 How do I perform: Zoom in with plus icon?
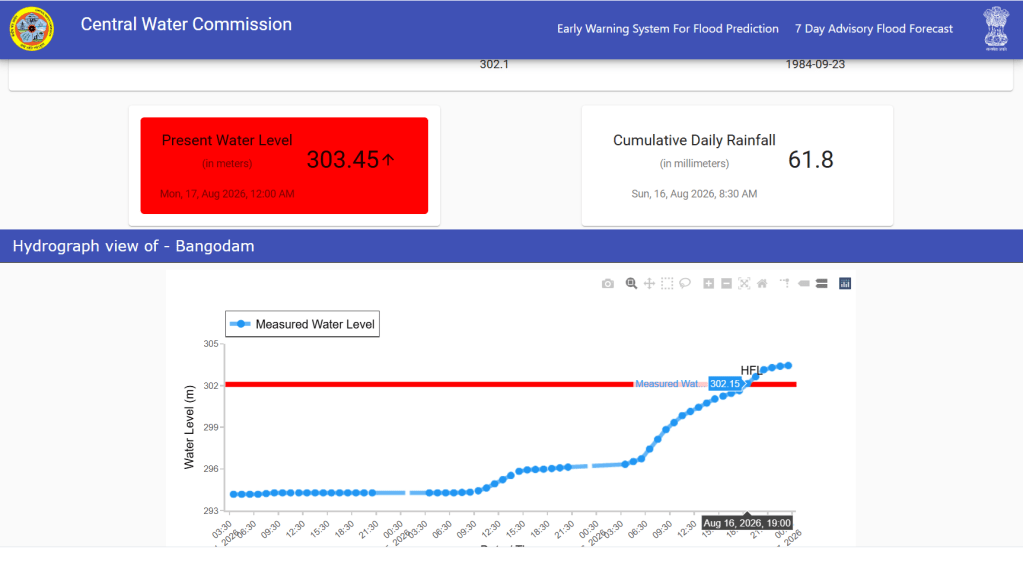pos(709,283)
